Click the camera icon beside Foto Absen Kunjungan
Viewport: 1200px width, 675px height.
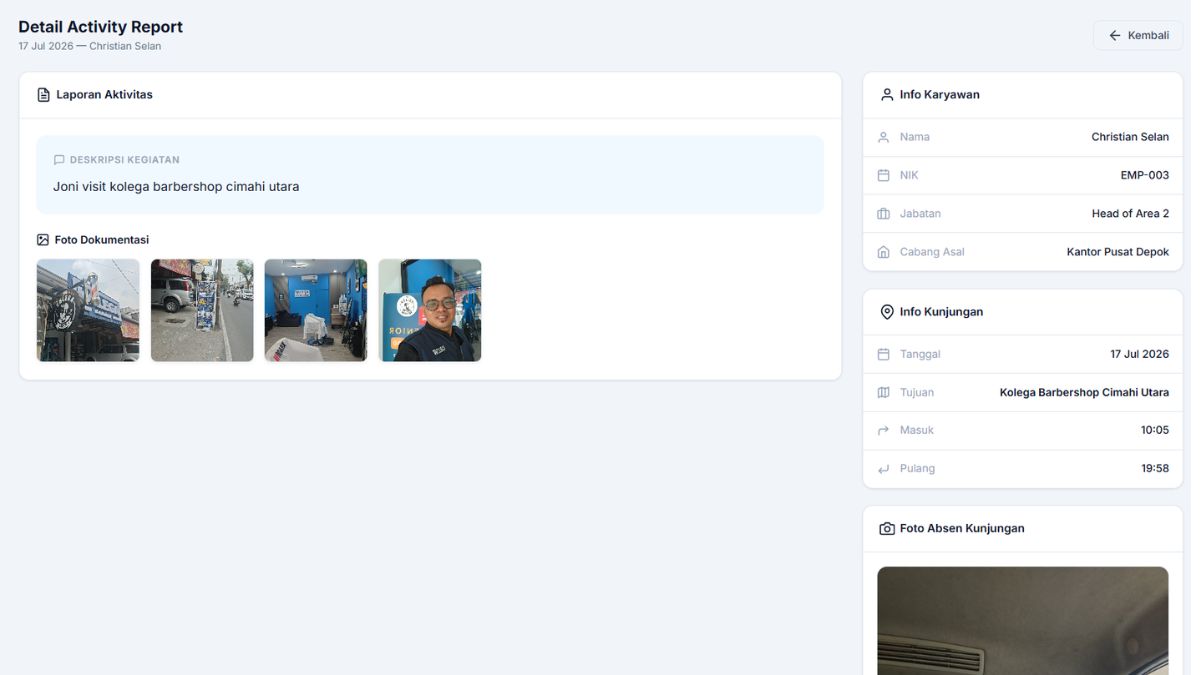(886, 528)
